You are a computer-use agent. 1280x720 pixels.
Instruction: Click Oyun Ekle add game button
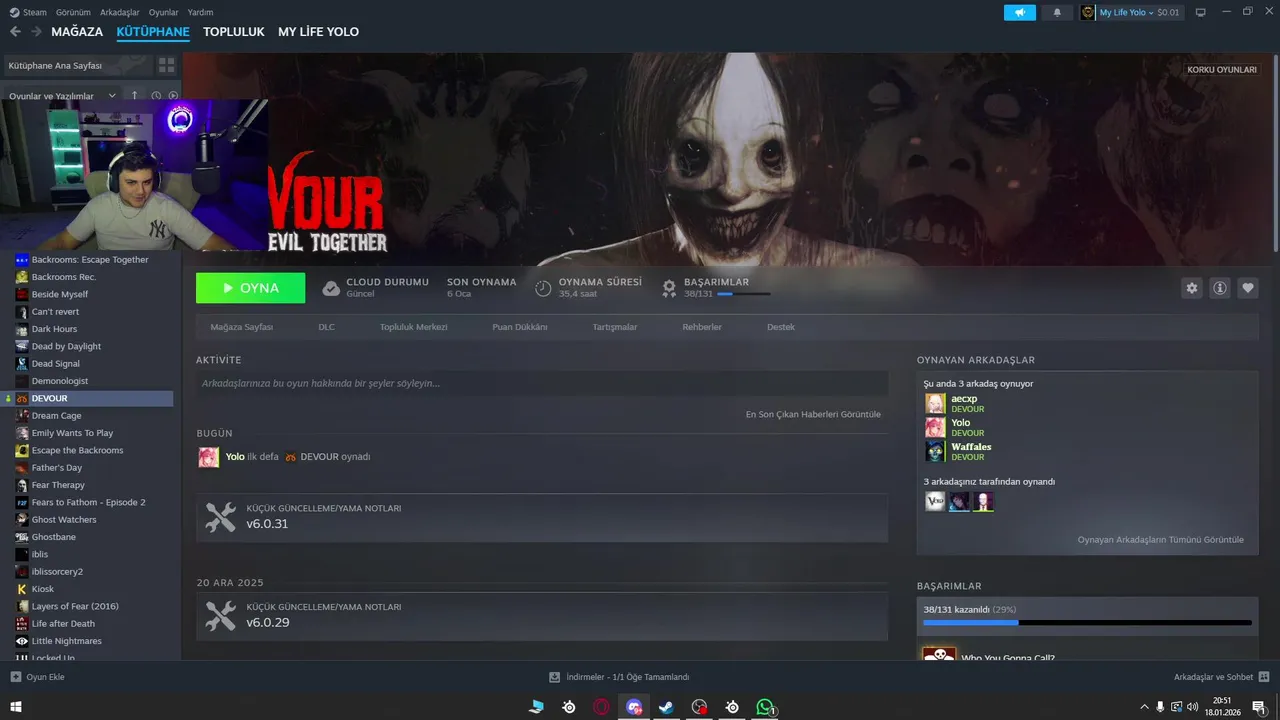tap(37, 677)
